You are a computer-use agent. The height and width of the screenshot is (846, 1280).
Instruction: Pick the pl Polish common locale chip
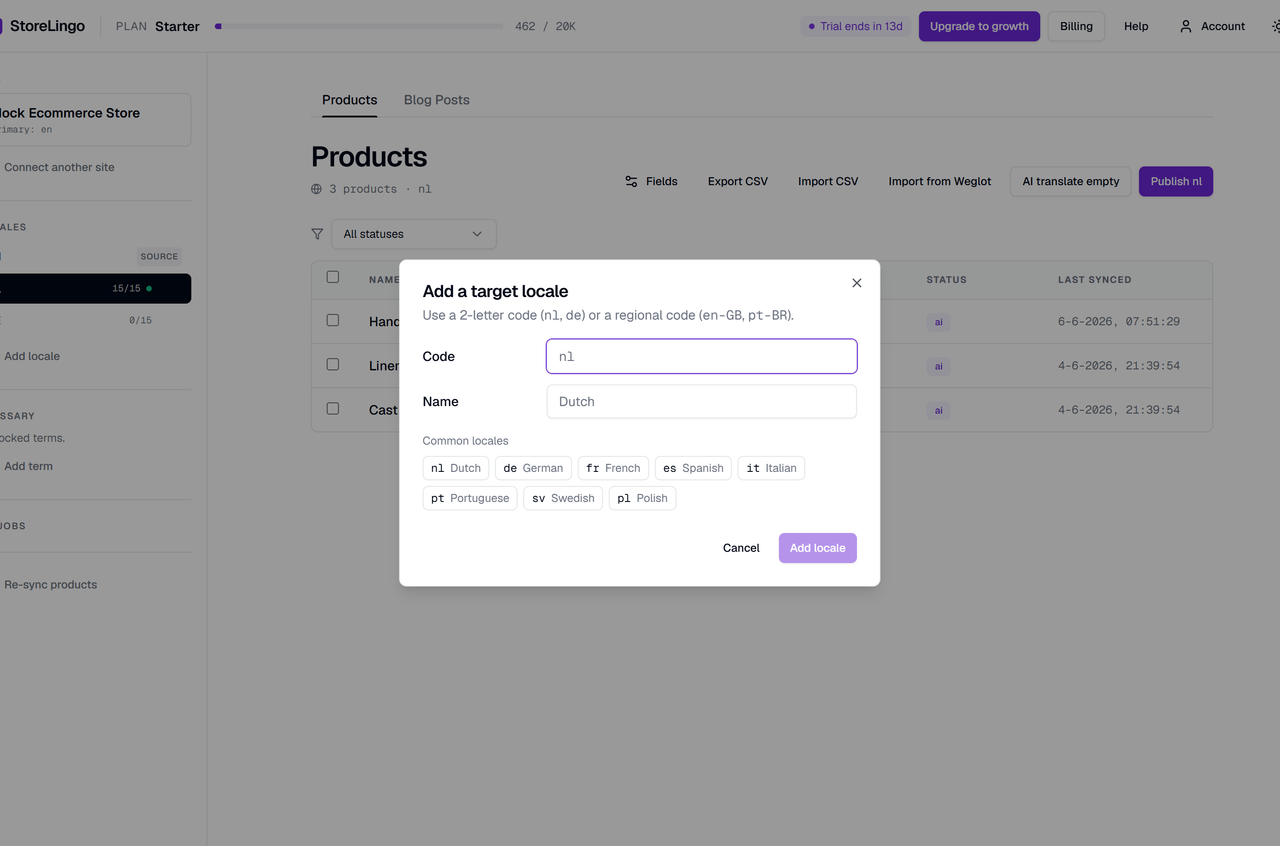coord(642,498)
